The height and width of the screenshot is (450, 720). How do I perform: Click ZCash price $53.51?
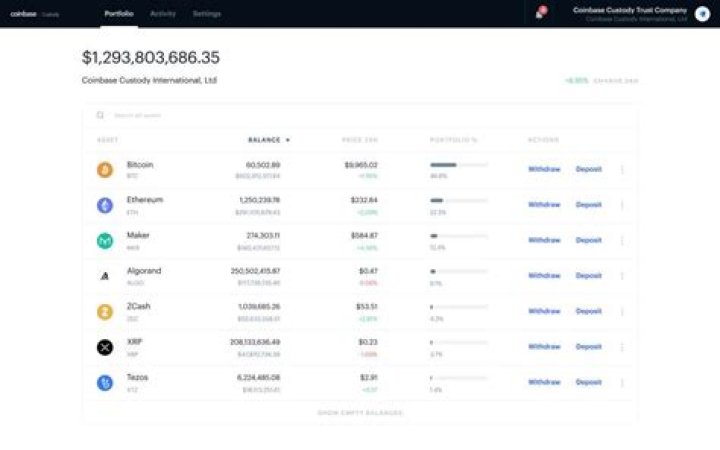pyautogui.click(x=366, y=306)
